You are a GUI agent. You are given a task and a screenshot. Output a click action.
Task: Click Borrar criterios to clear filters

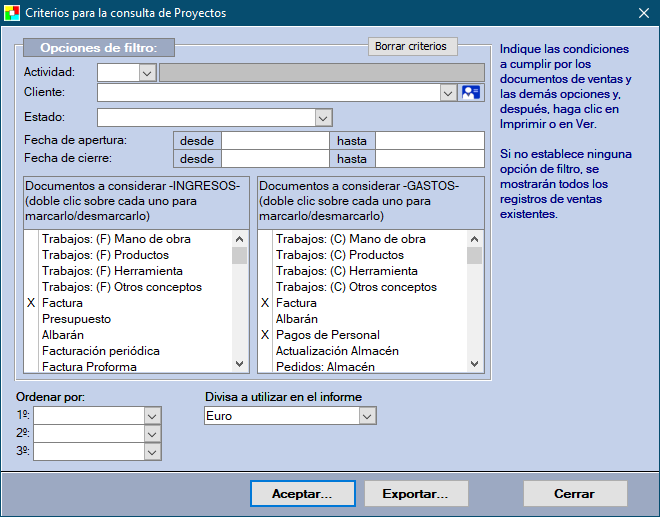pos(413,47)
